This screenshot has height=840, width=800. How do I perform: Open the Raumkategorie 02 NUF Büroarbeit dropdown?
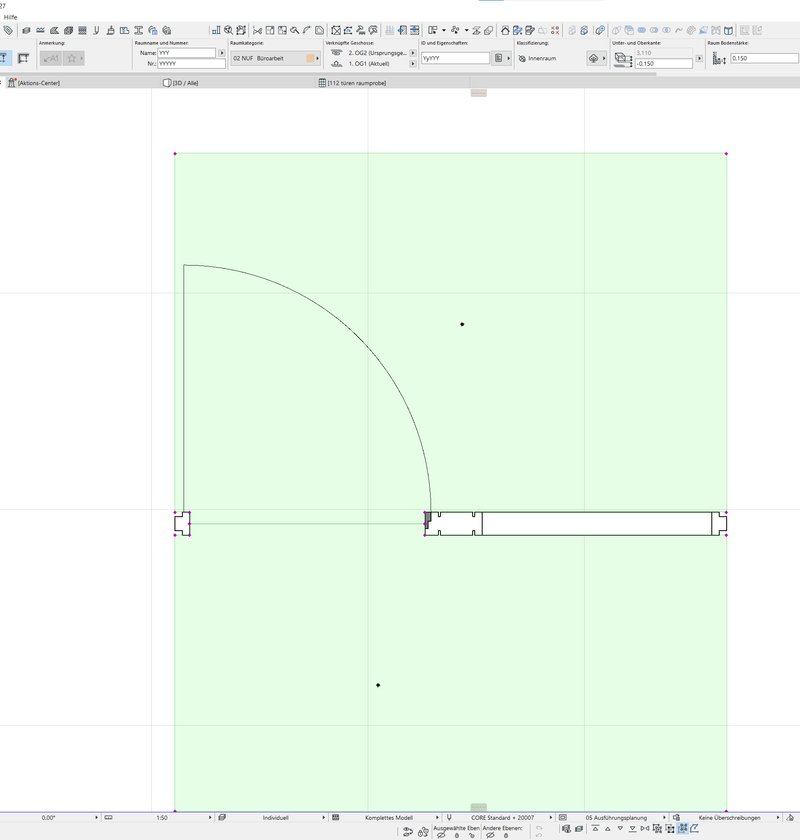(275, 58)
